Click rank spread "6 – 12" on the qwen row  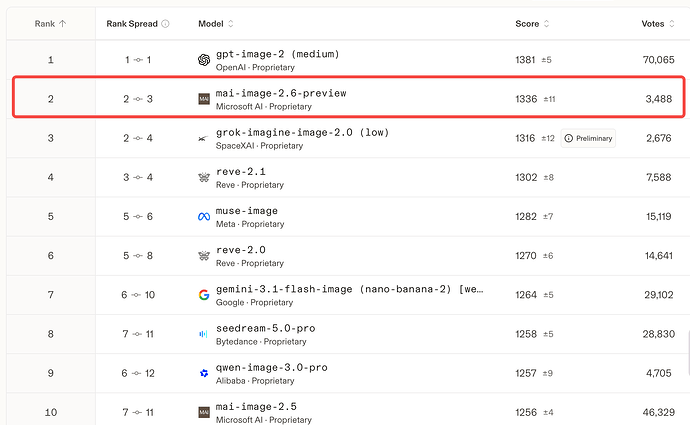point(138,373)
